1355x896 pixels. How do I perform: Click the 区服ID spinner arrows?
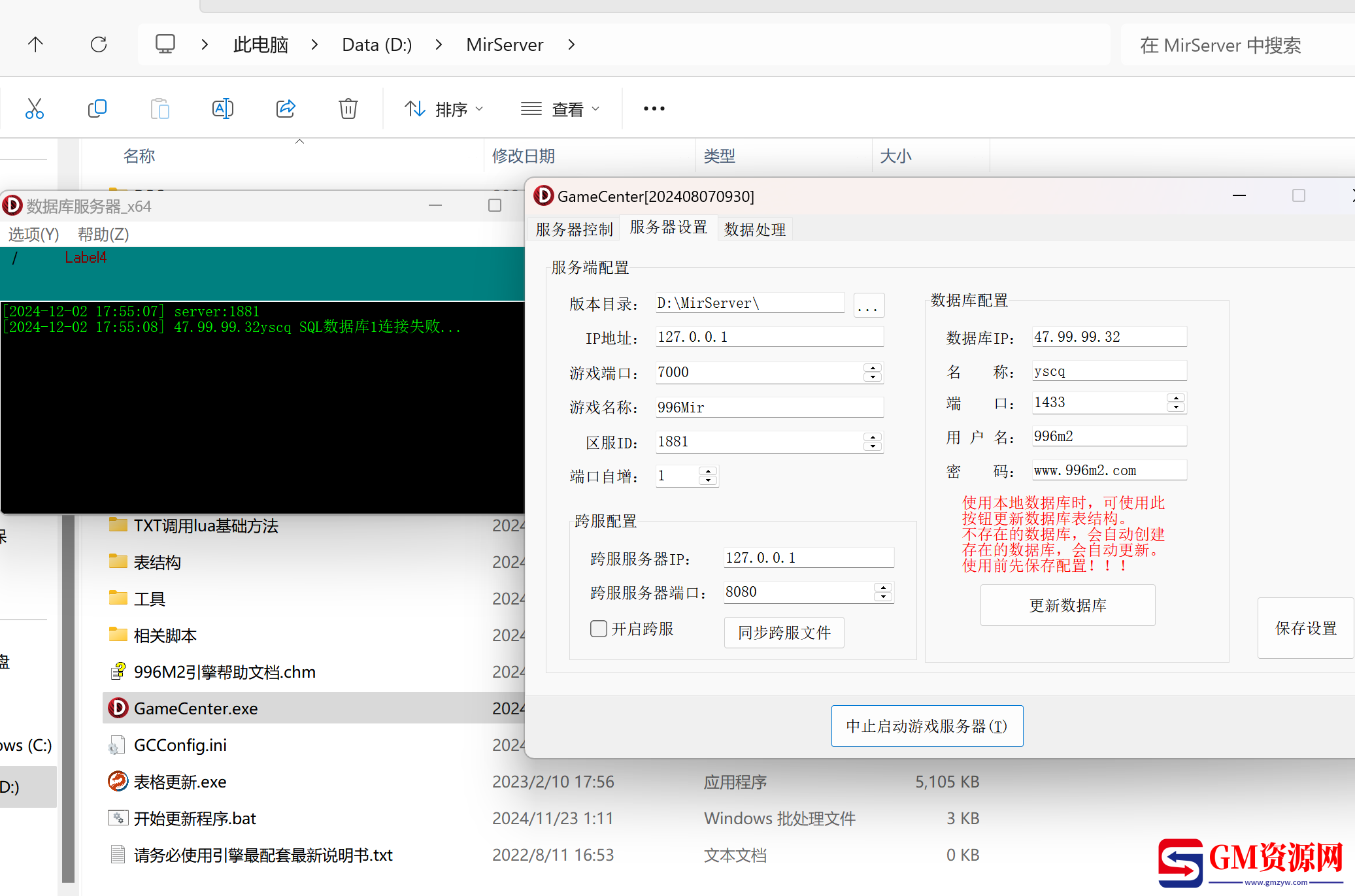click(x=873, y=442)
